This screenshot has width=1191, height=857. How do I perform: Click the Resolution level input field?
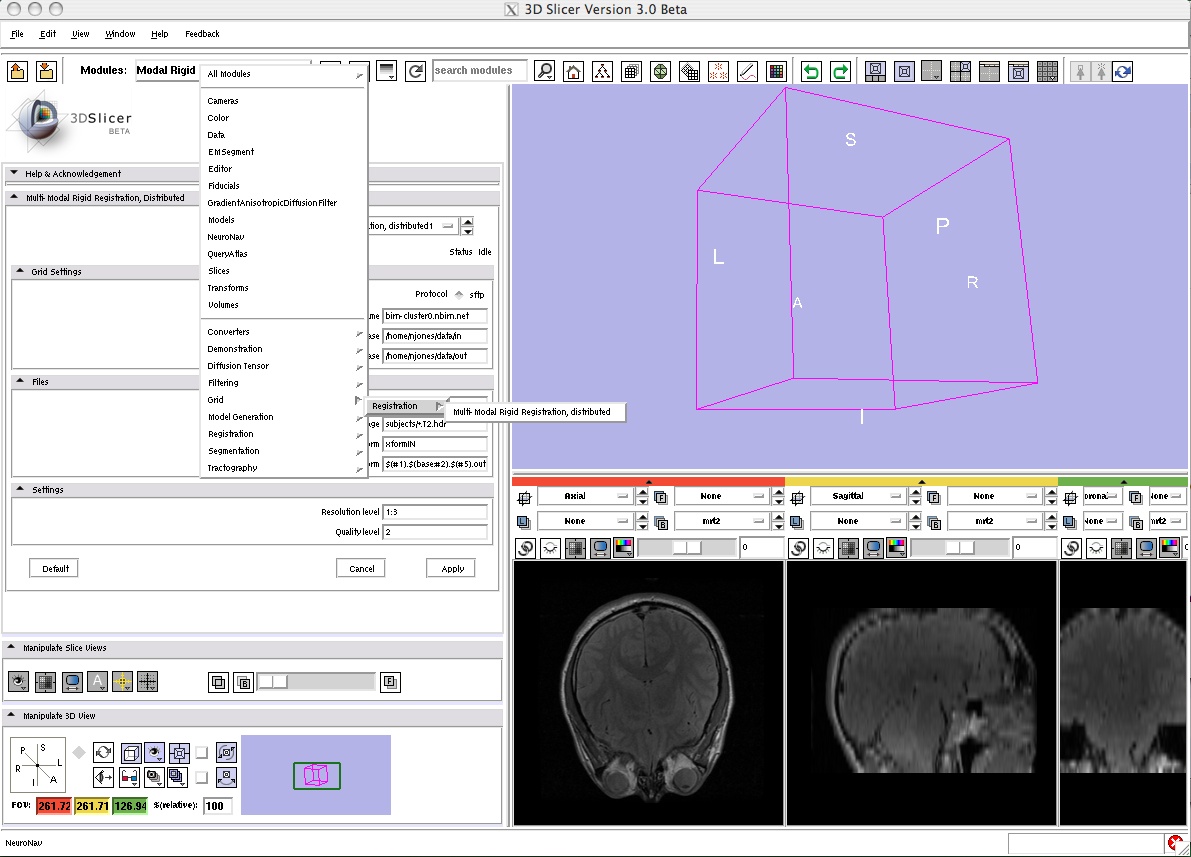pos(435,512)
